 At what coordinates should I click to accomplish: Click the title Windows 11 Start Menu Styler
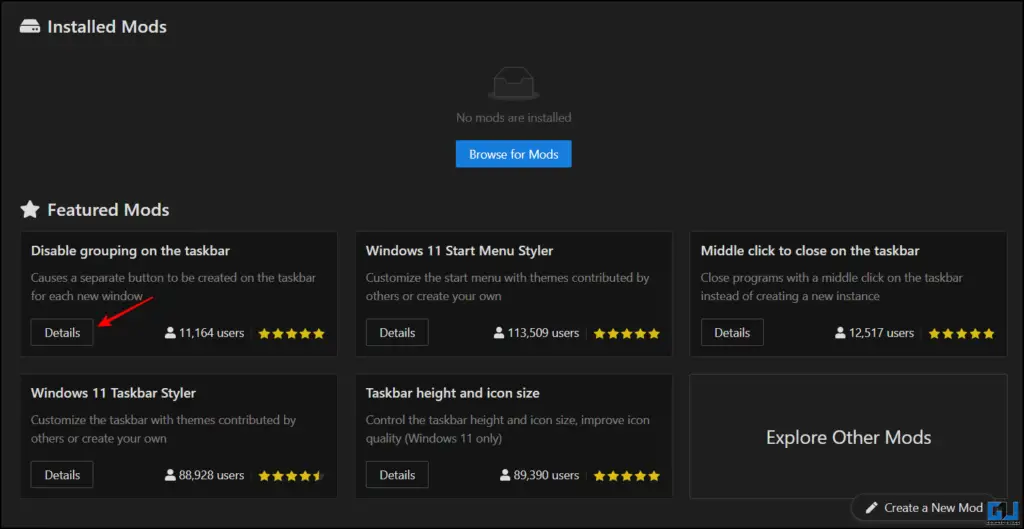(460, 251)
